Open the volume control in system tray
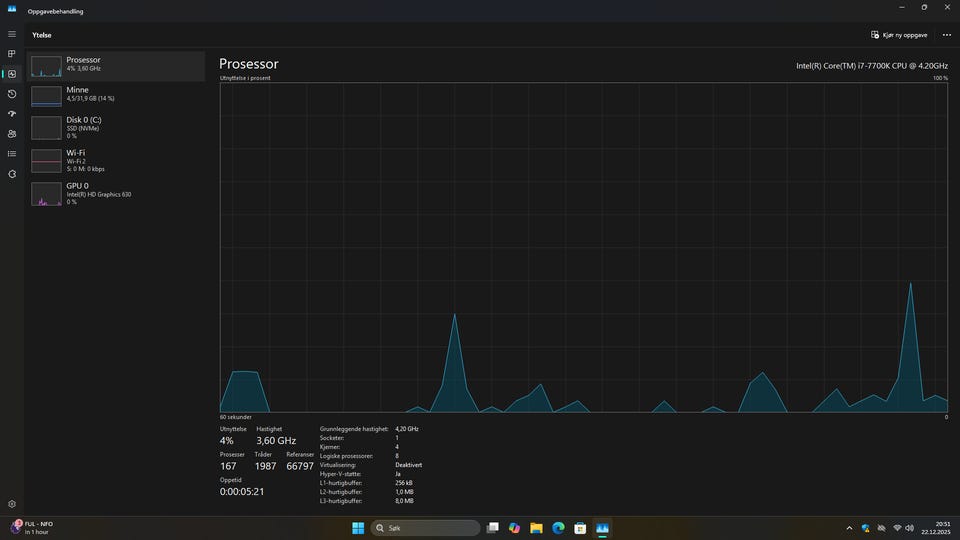This screenshot has height=540, width=960. (x=911, y=528)
